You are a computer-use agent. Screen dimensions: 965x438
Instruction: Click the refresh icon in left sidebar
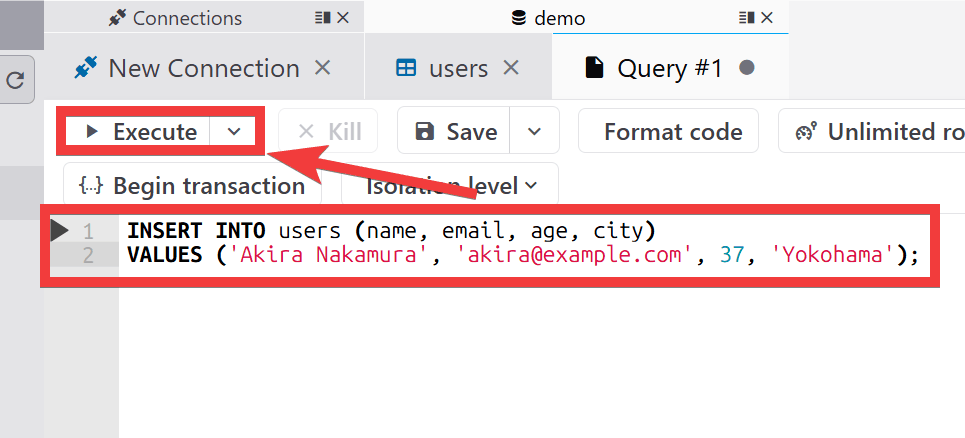(x=15, y=79)
